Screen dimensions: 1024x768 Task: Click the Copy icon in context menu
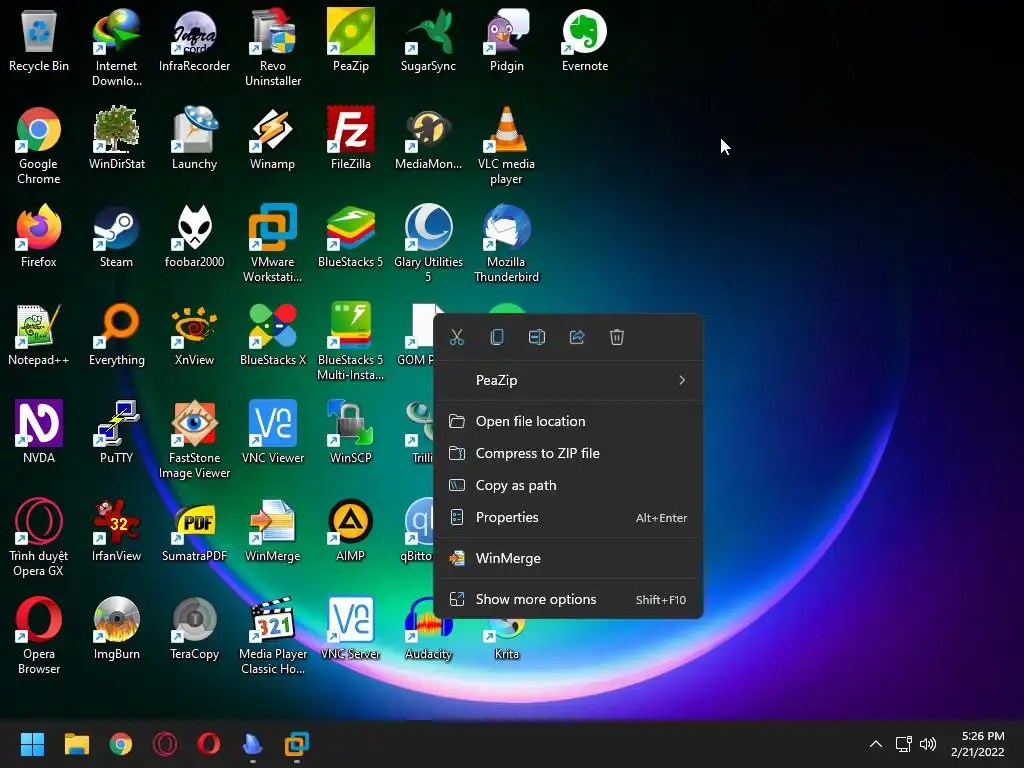click(x=496, y=337)
